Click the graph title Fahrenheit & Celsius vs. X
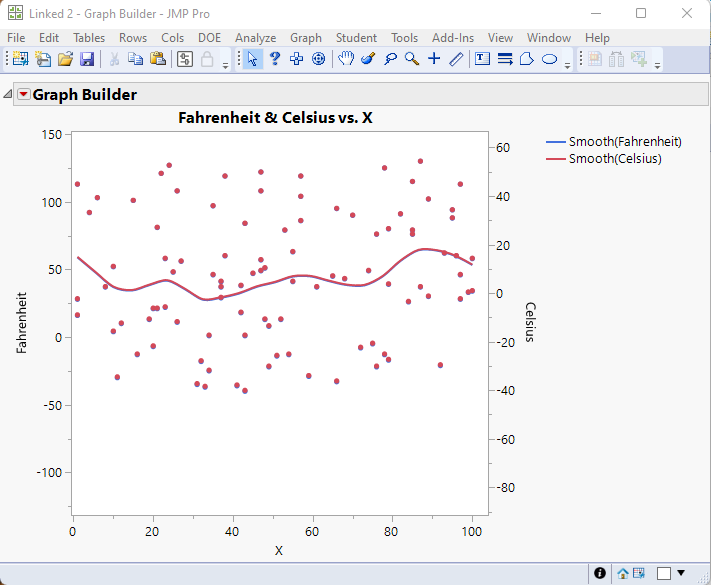The height and width of the screenshot is (585, 711). (x=275, y=118)
